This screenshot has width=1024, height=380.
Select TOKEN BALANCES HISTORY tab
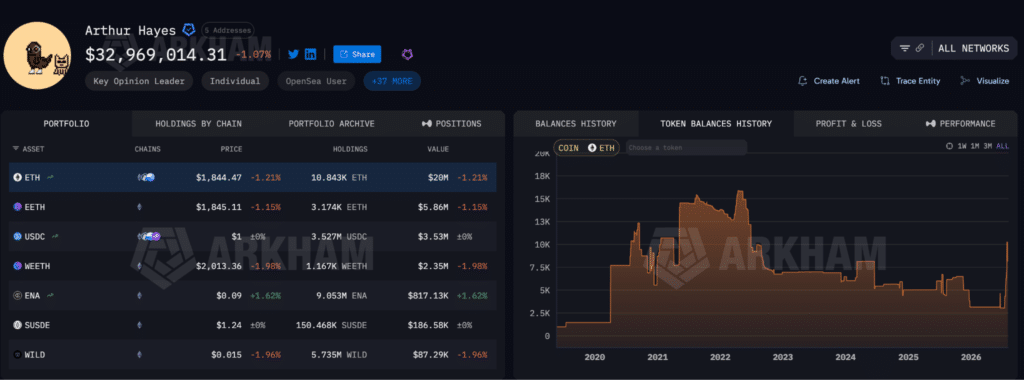click(716, 123)
